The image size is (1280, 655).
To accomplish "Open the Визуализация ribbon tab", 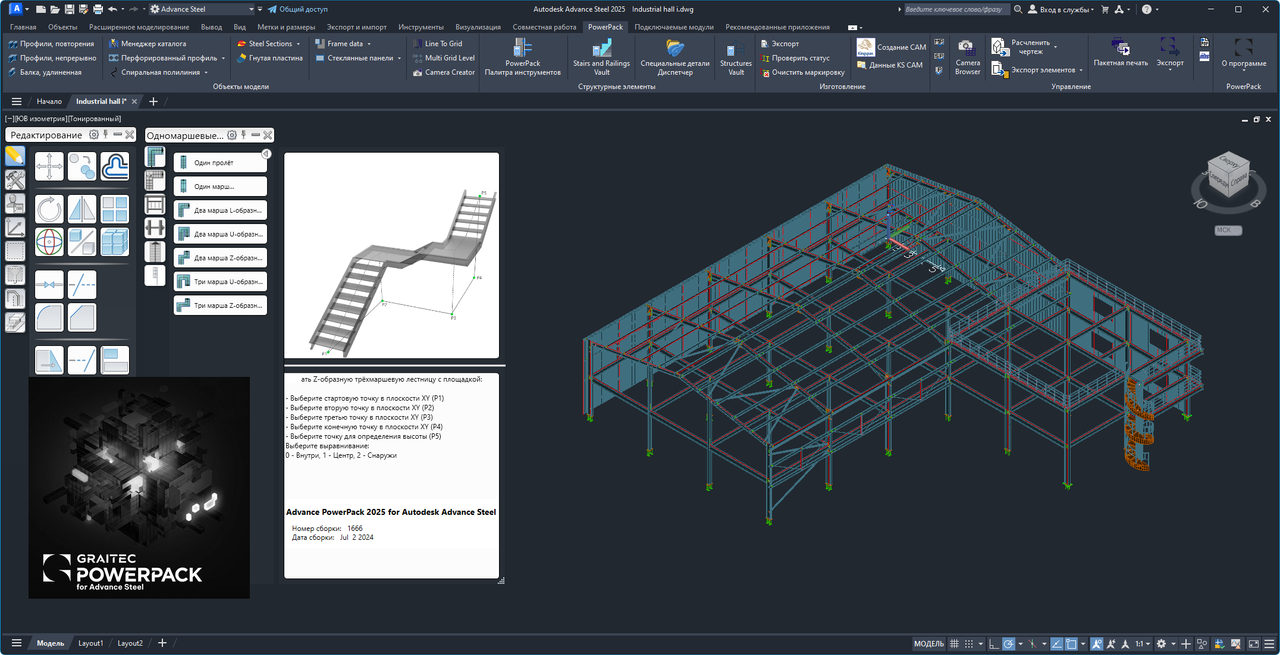I will [478, 27].
